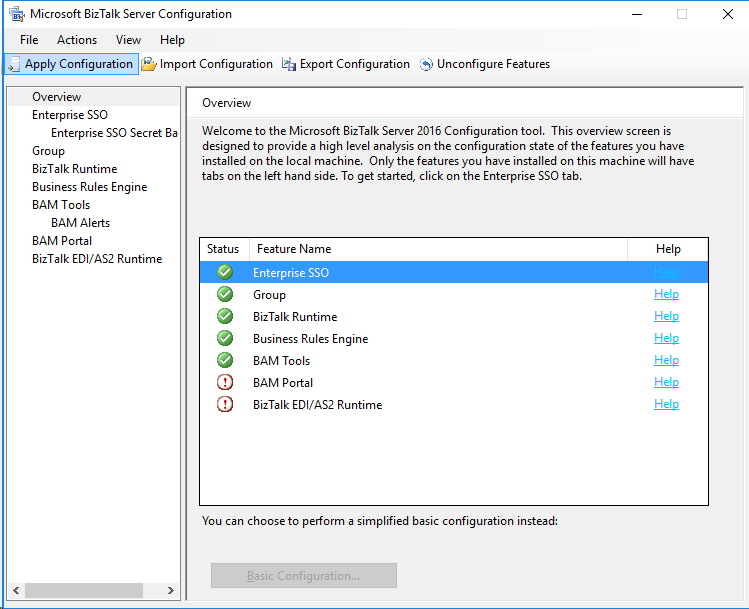
Task: Select Overview in the left navigation
Action: 57,97
